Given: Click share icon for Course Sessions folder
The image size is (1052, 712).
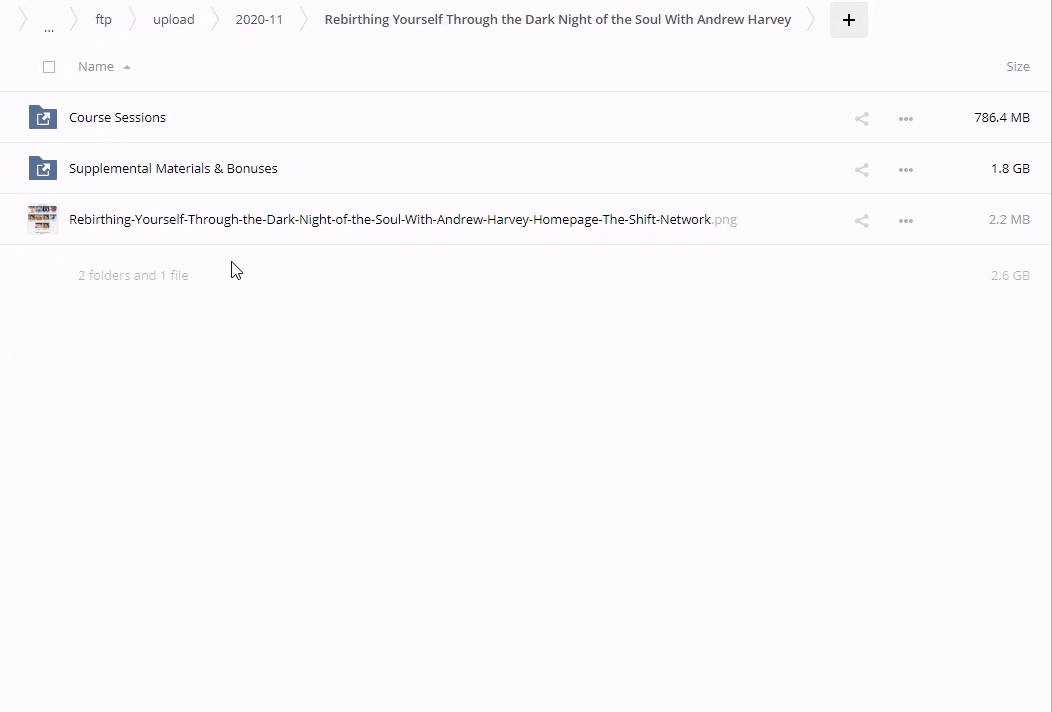Looking at the screenshot, I should coord(861,118).
